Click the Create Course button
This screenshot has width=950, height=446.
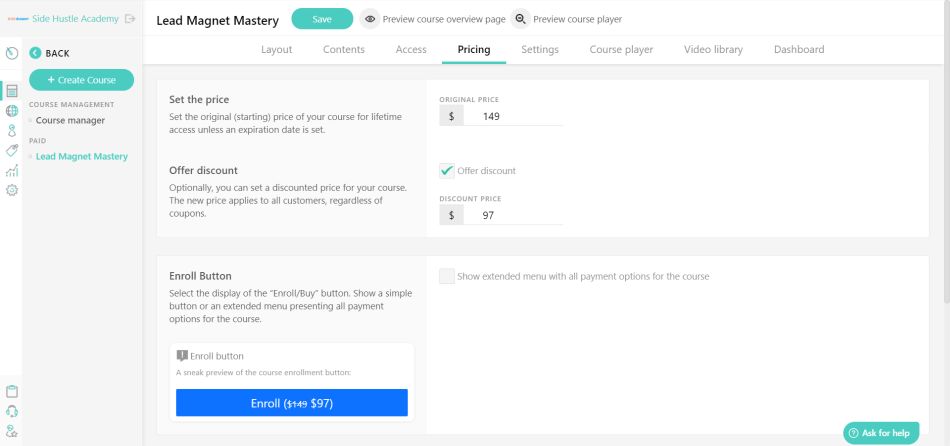click(82, 80)
